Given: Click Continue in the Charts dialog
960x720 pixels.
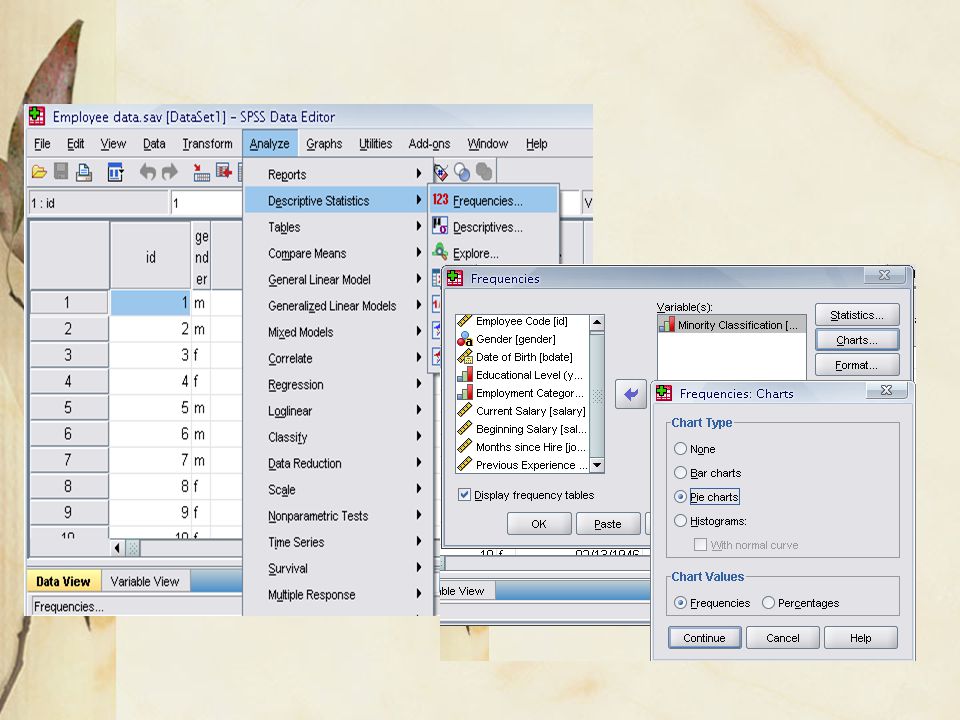Looking at the screenshot, I should (704, 637).
